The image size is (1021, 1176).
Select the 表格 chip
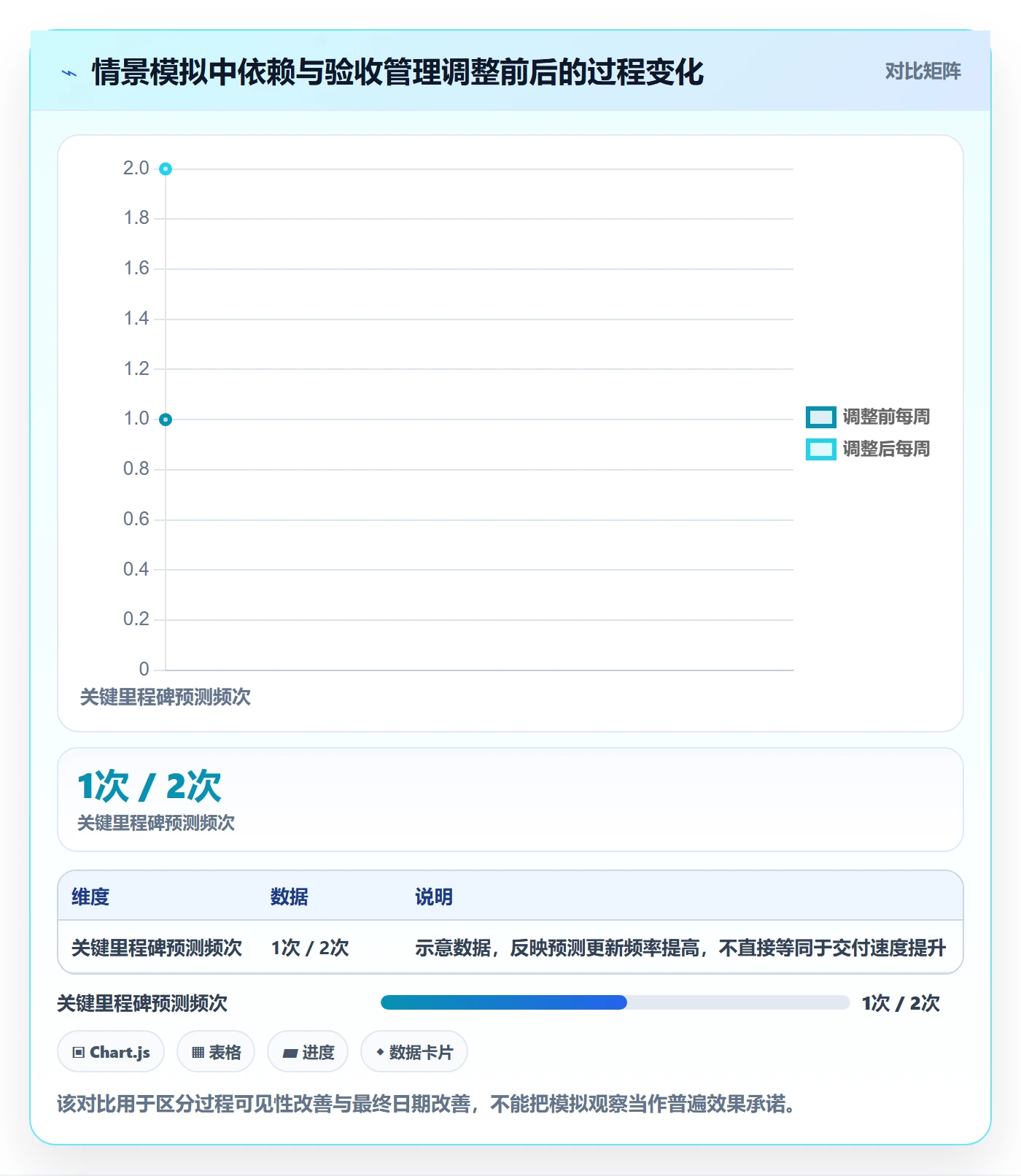216,1052
